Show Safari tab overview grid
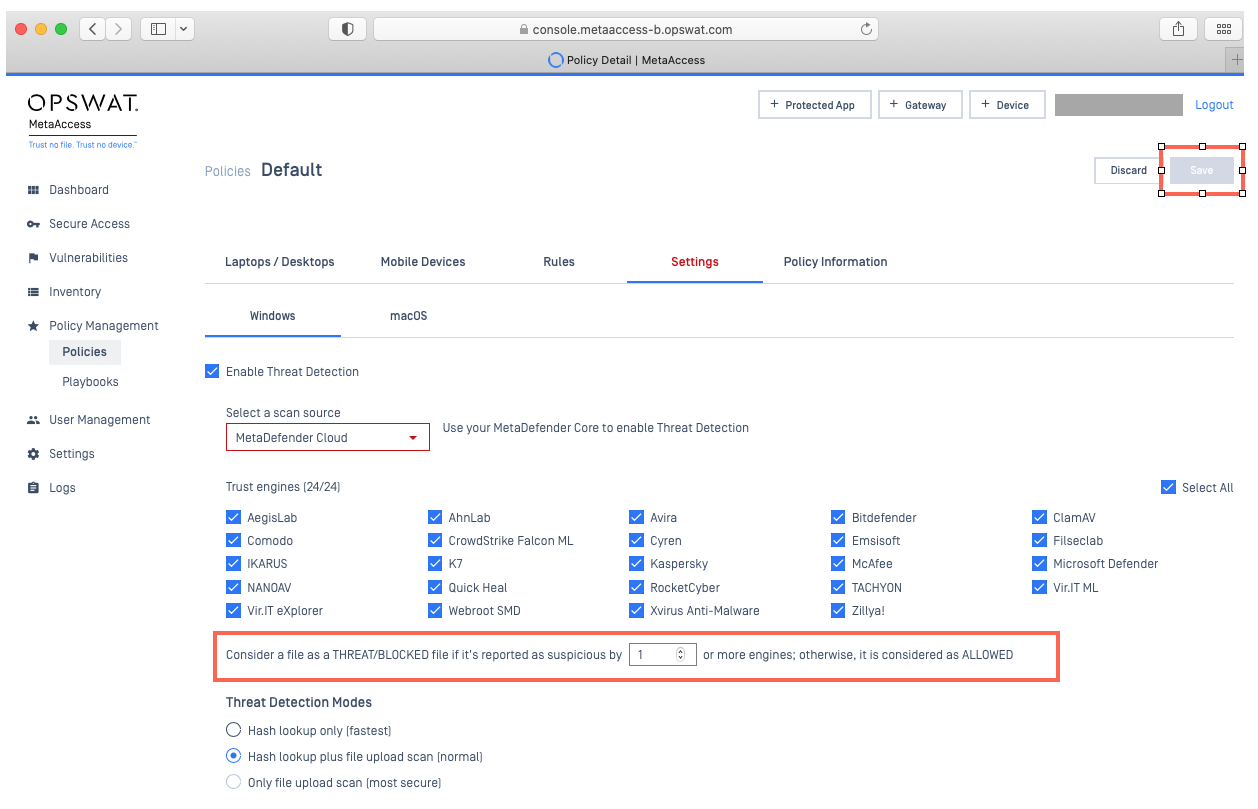Screen dimensions: 1258x809 (1223, 29)
